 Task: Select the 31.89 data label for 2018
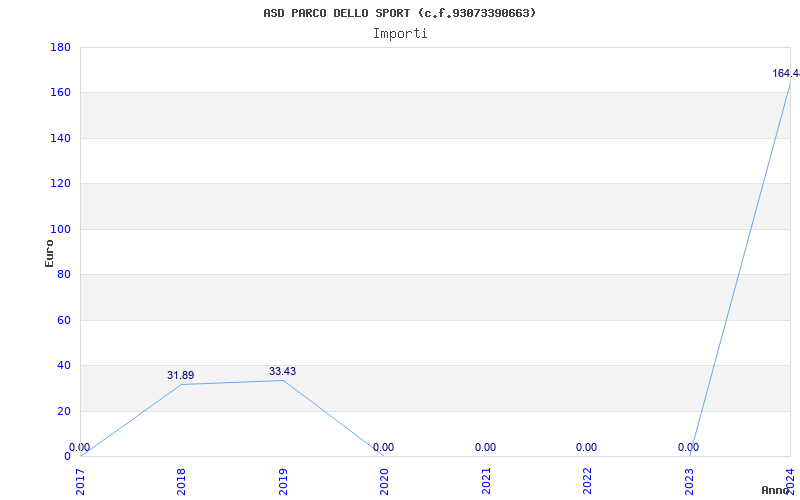pos(181,376)
